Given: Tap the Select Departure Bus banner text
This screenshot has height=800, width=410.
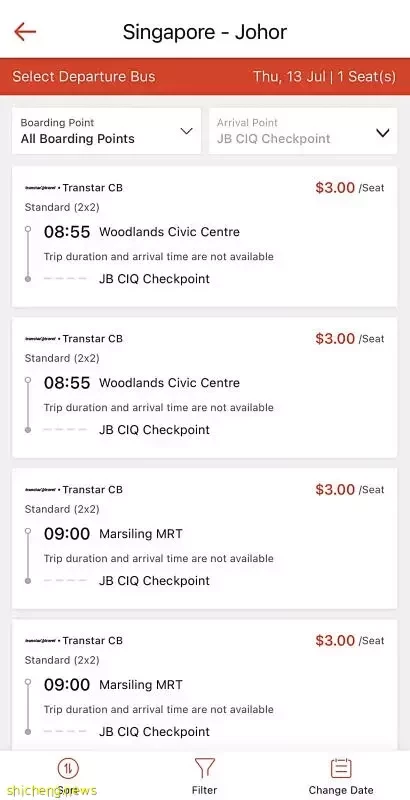Looking at the screenshot, I should point(84,77).
